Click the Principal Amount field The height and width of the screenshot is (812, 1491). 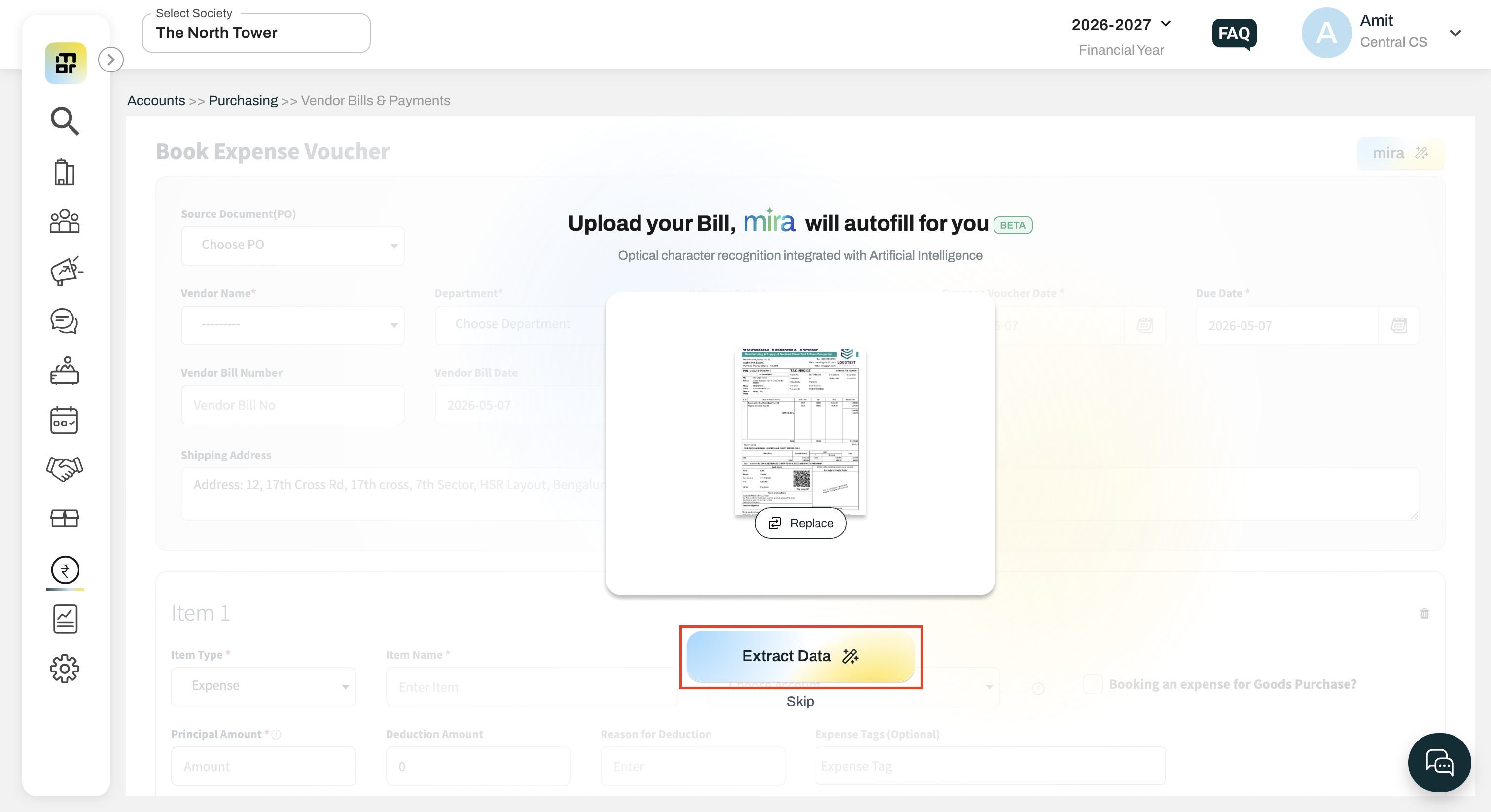click(264, 766)
